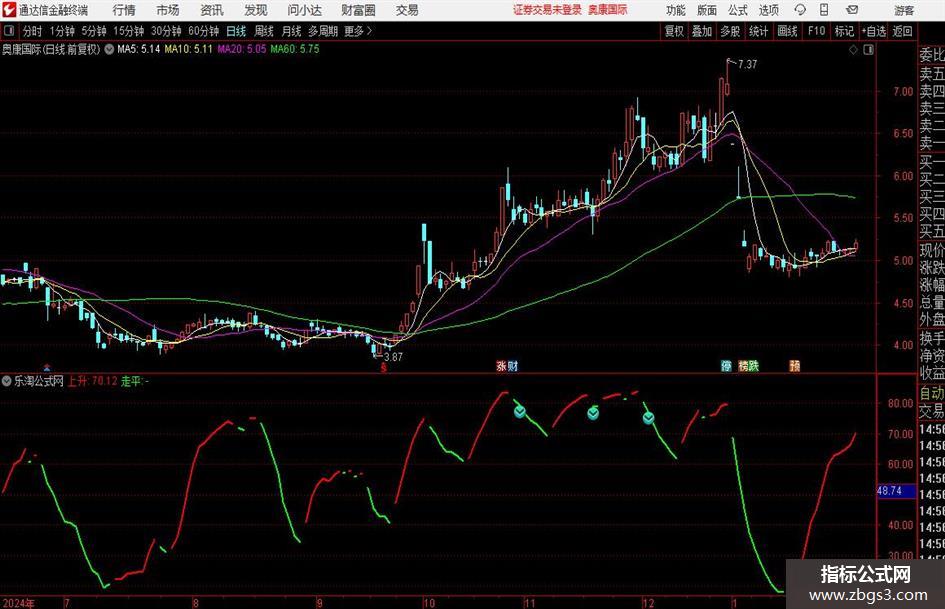Screen dimensions: 945x609
Task: Open the 选项 menu
Action: click(x=768, y=10)
